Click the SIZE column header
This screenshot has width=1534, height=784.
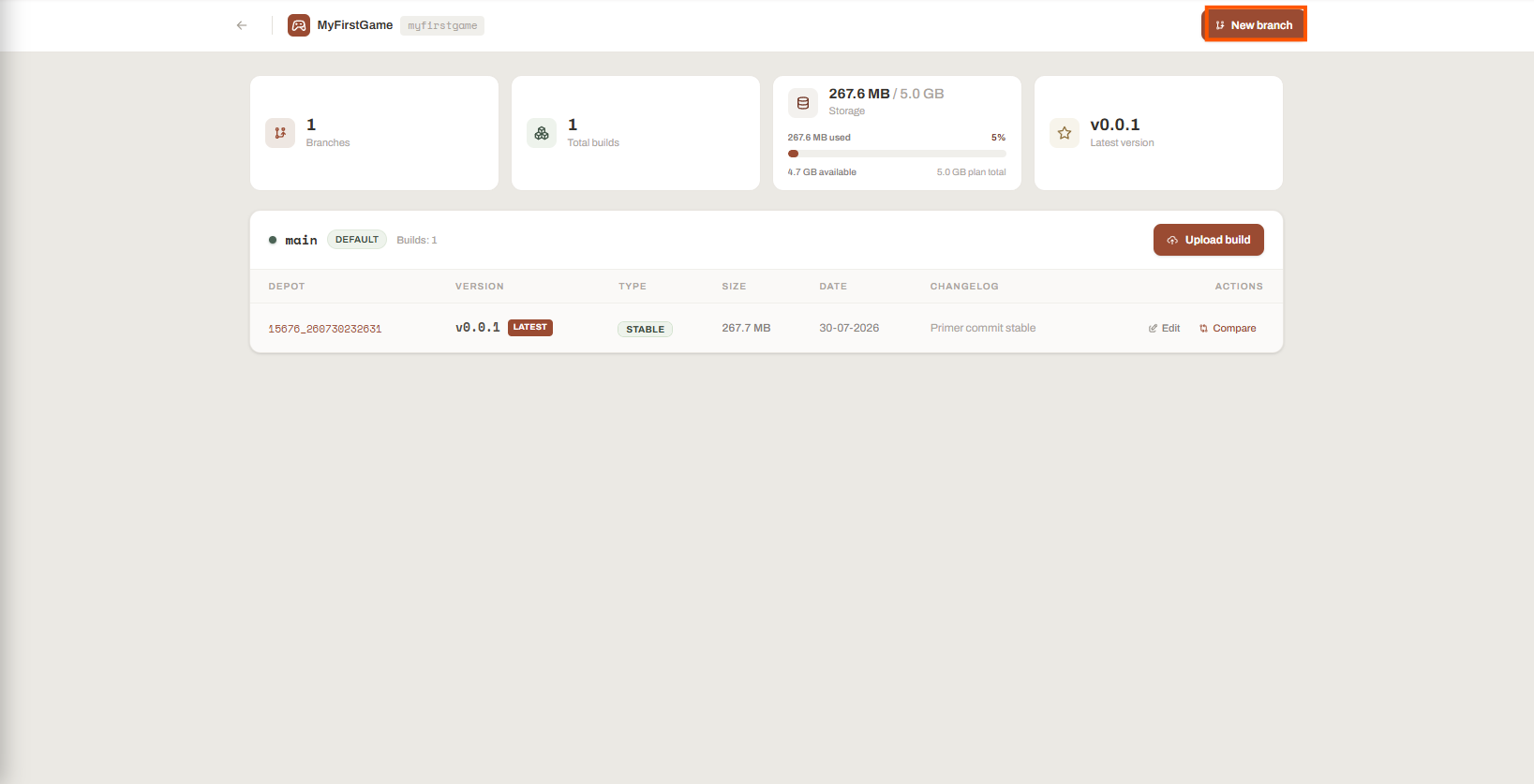tap(734, 287)
